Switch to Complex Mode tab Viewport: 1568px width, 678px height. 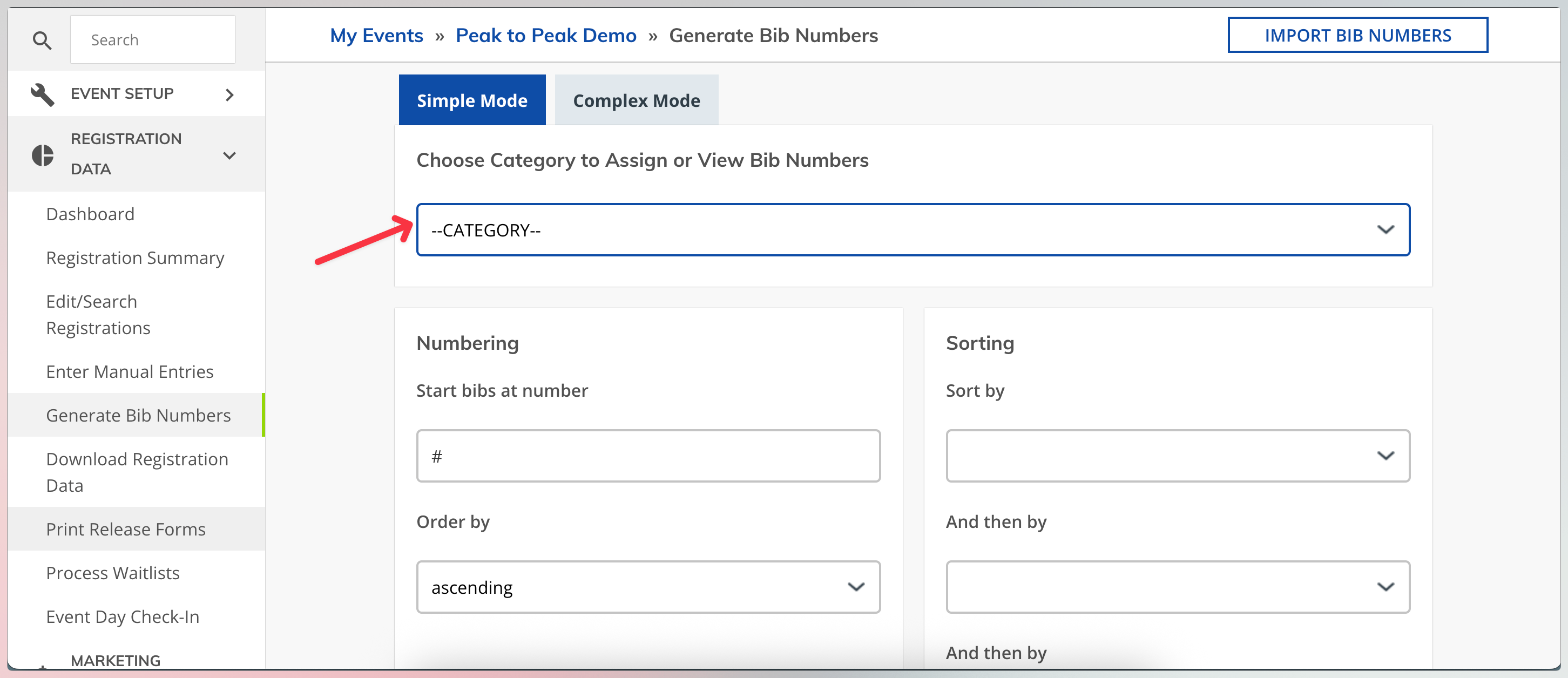click(636, 100)
